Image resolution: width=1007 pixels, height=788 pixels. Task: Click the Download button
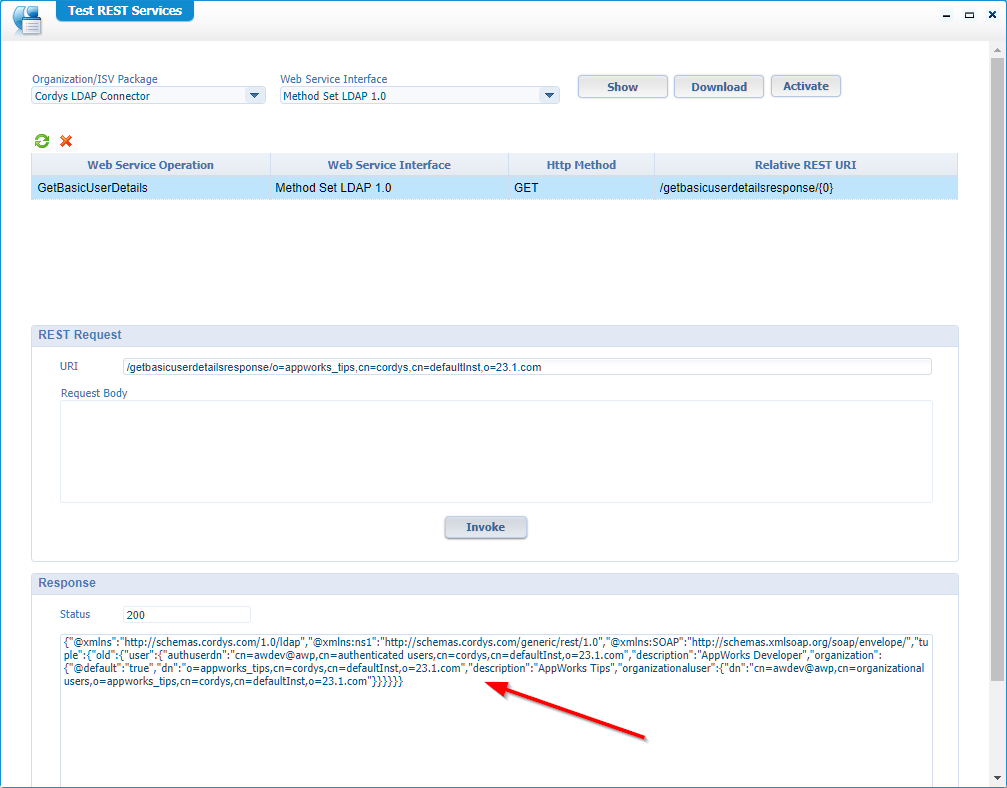[x=718, y=87]
